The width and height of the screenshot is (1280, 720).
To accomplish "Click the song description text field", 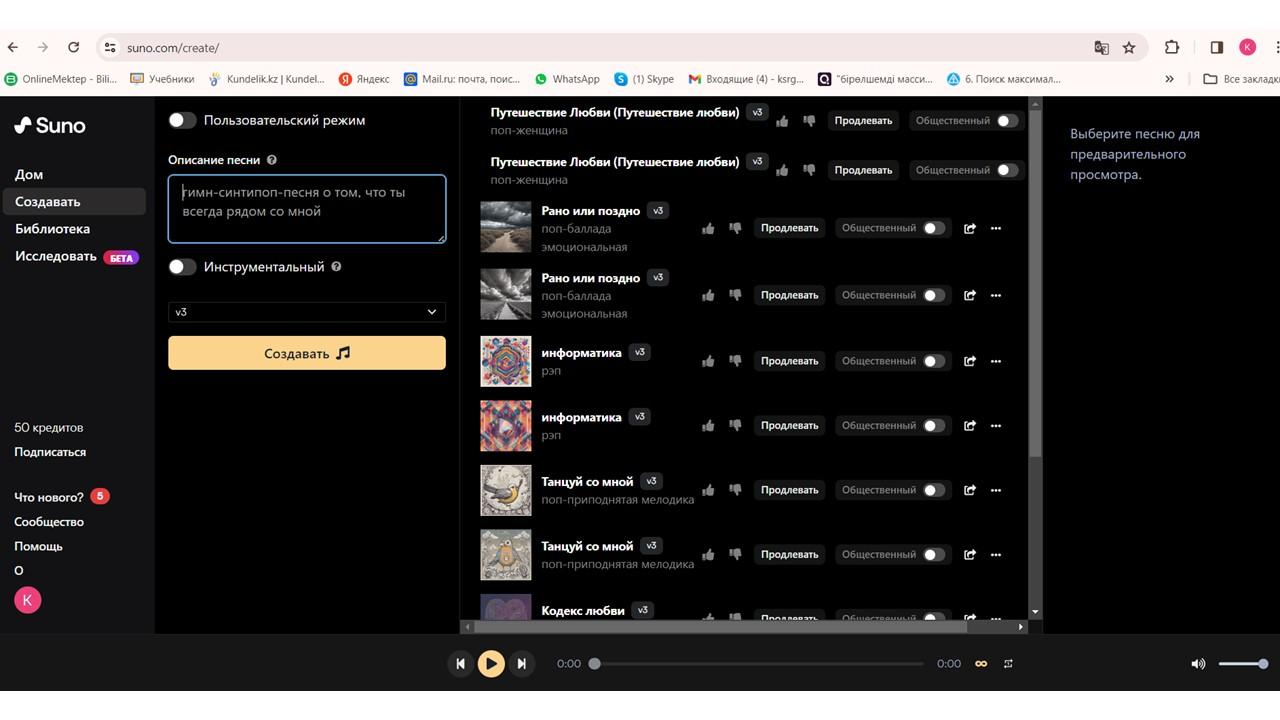I will point(307,209).
